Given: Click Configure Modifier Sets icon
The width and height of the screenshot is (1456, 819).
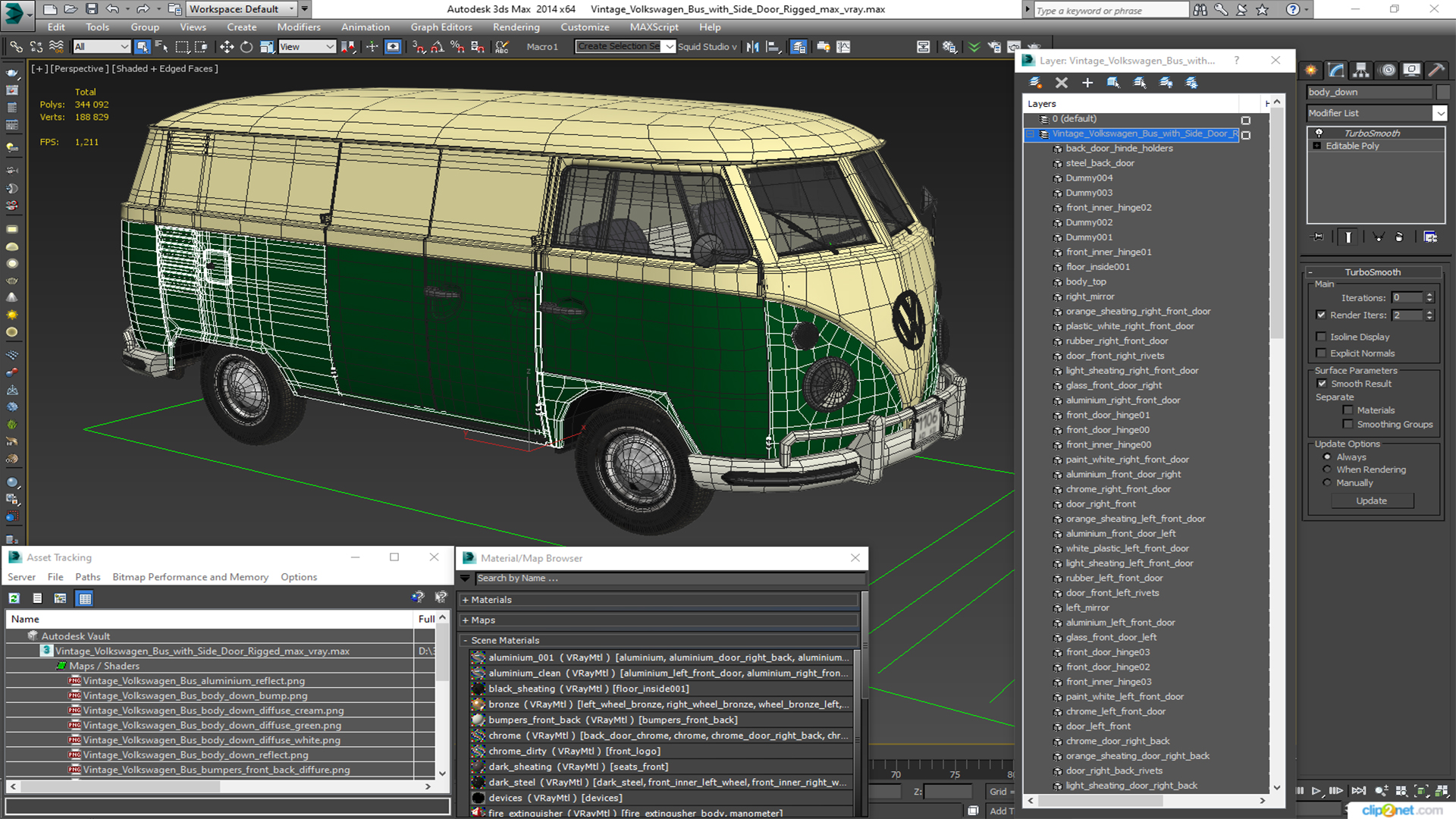Looking at the screenshot, I should (1430, 237).
